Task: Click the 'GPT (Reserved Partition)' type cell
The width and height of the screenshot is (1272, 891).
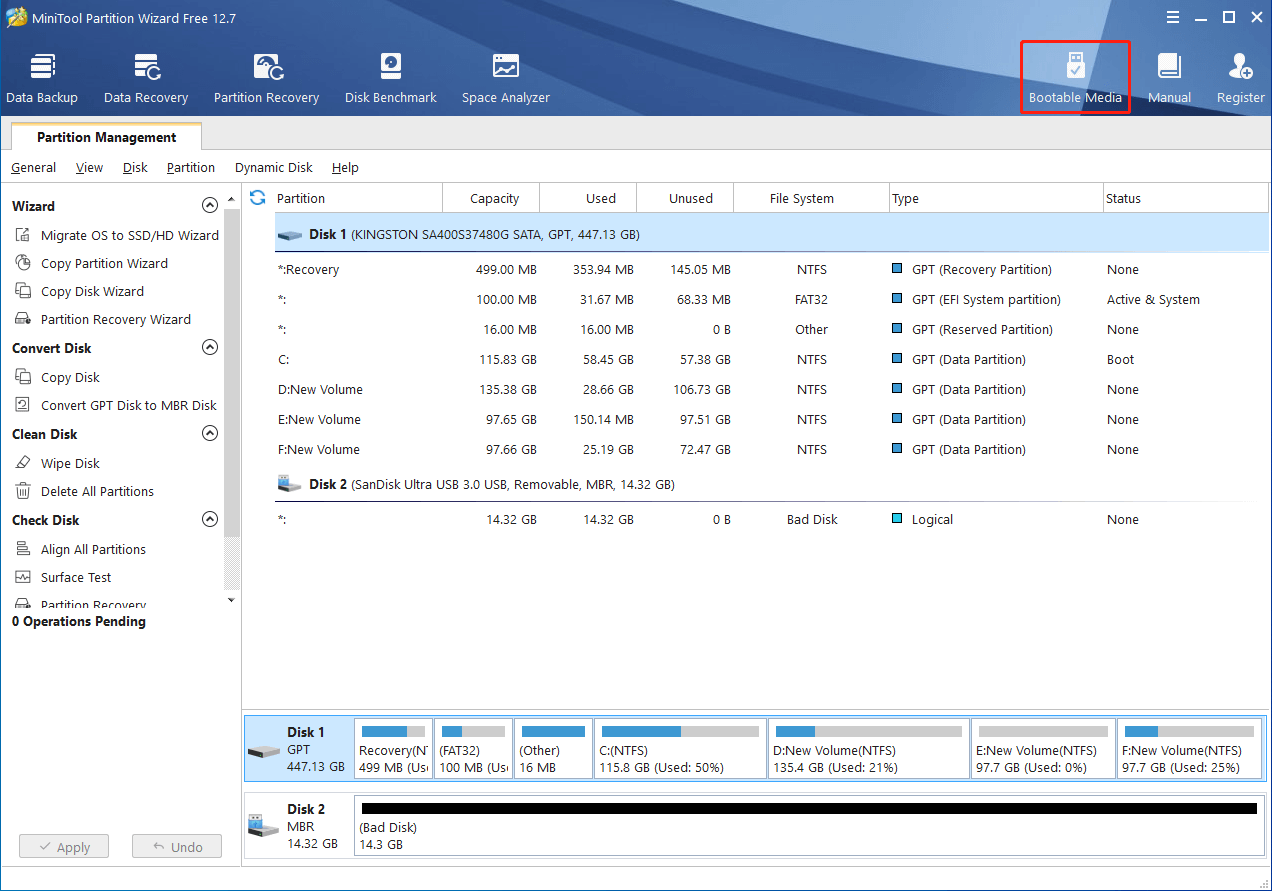Action: tap(982, 329)
